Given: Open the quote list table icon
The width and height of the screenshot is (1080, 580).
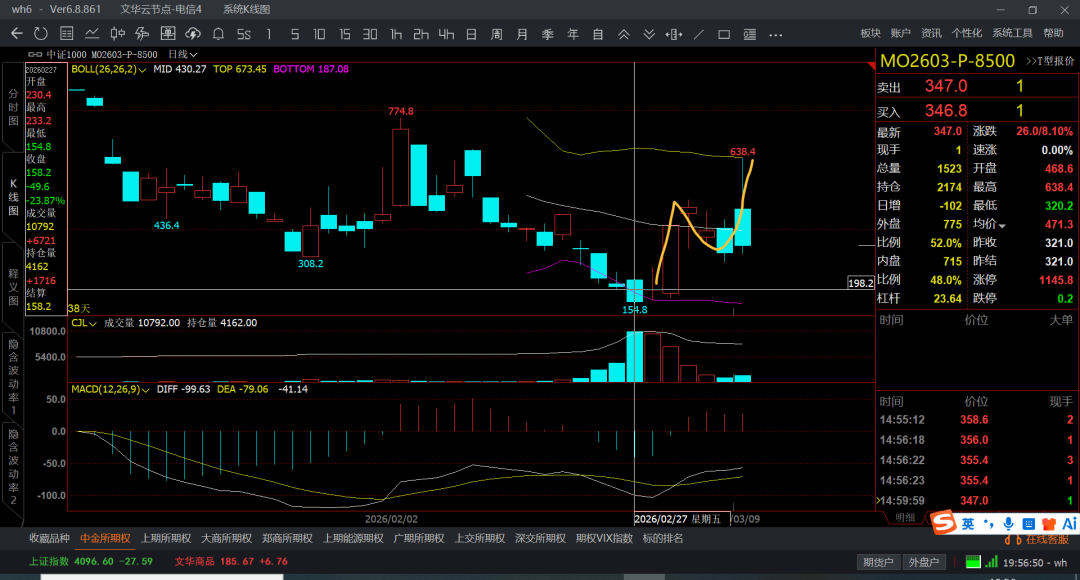Looking at the screenshot, I should click(x=67, y=33).
